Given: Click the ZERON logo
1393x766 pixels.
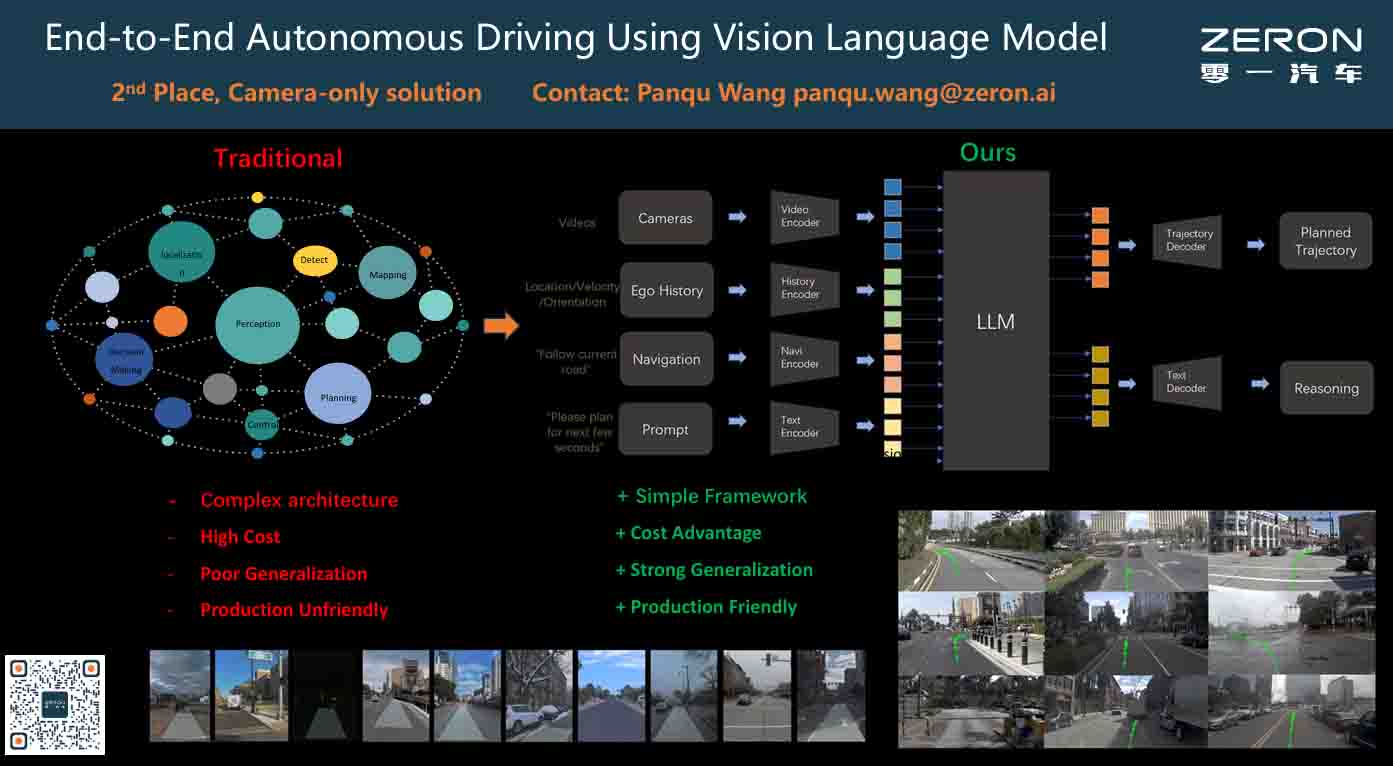Looking at the screenshot, I should coord(1281,54).
